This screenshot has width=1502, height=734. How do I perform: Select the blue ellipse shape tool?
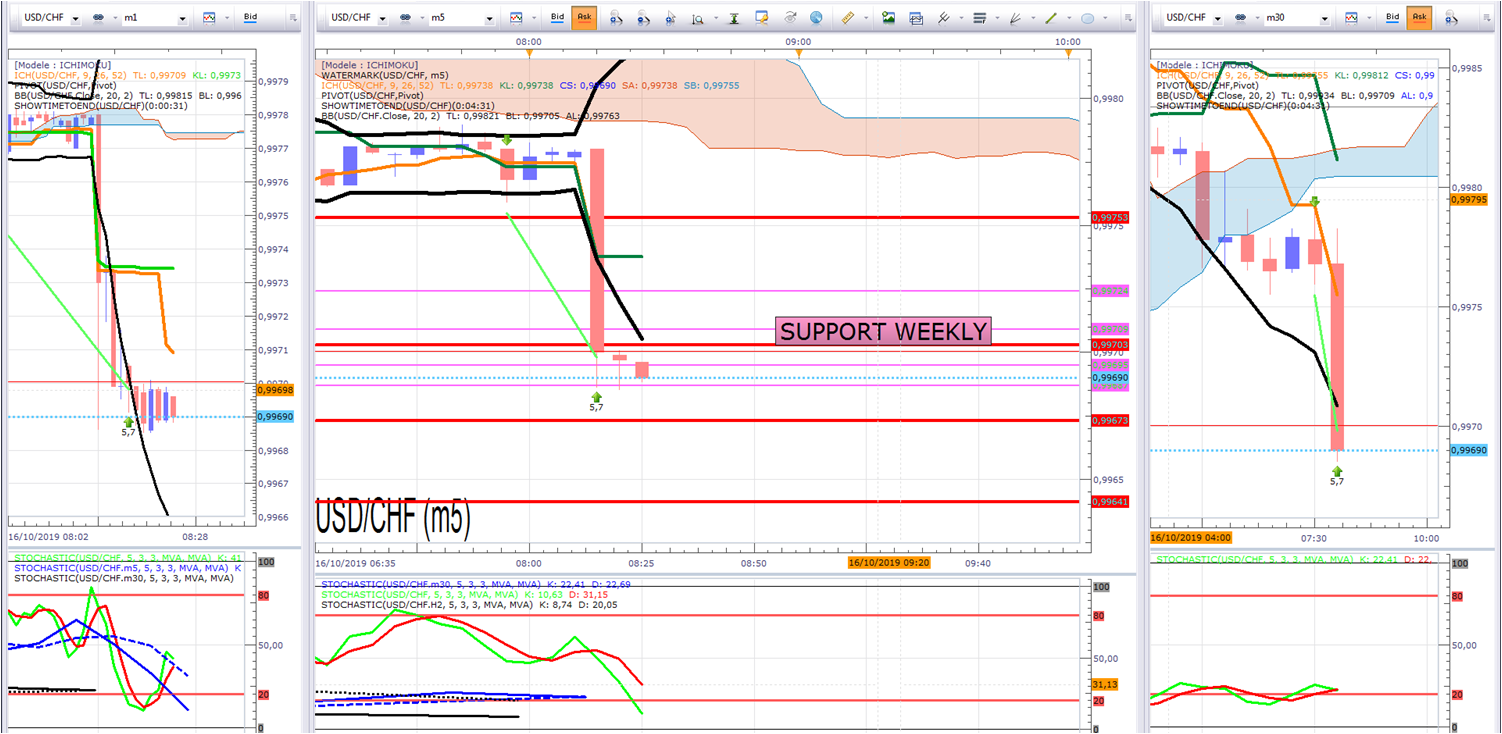[1087, 18]
